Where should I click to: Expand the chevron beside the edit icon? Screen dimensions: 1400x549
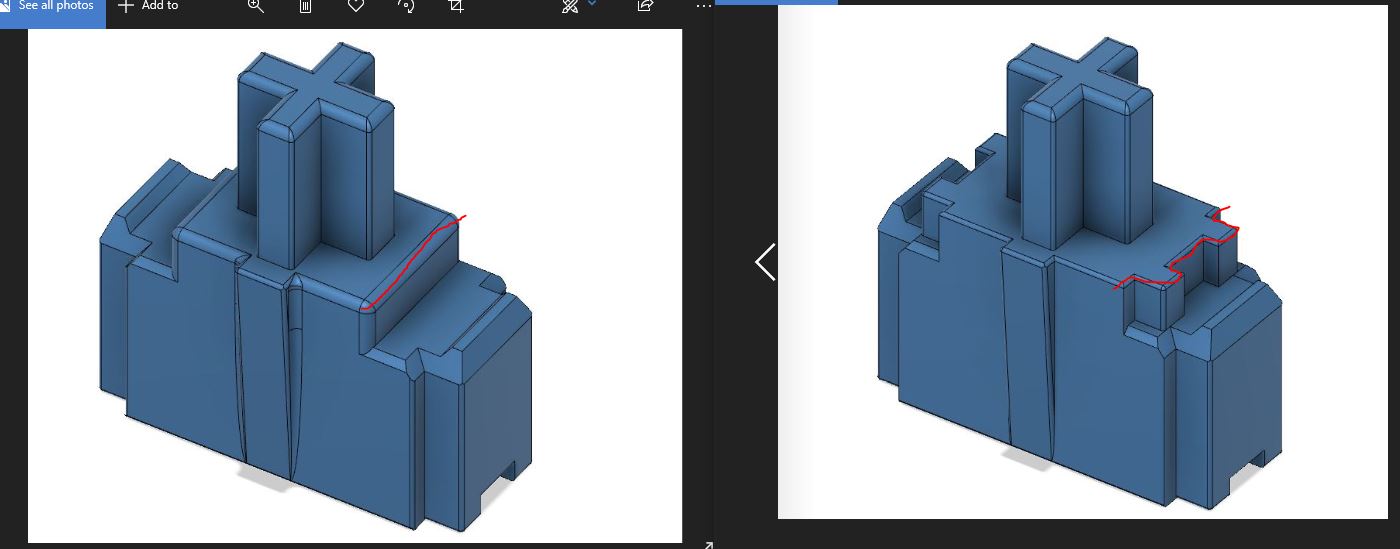click(593, 4)
